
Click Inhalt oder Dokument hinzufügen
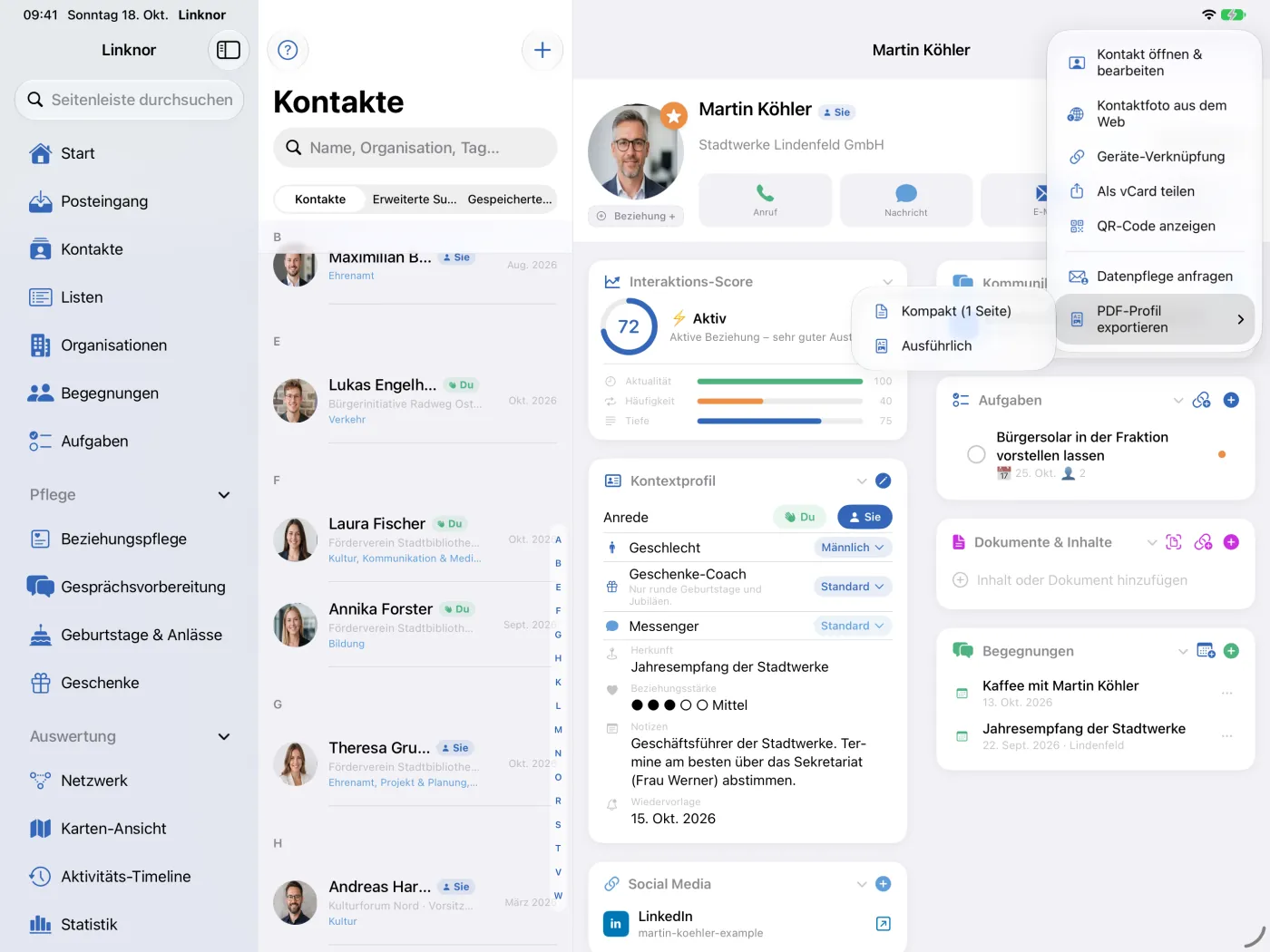coord(1070,580)
